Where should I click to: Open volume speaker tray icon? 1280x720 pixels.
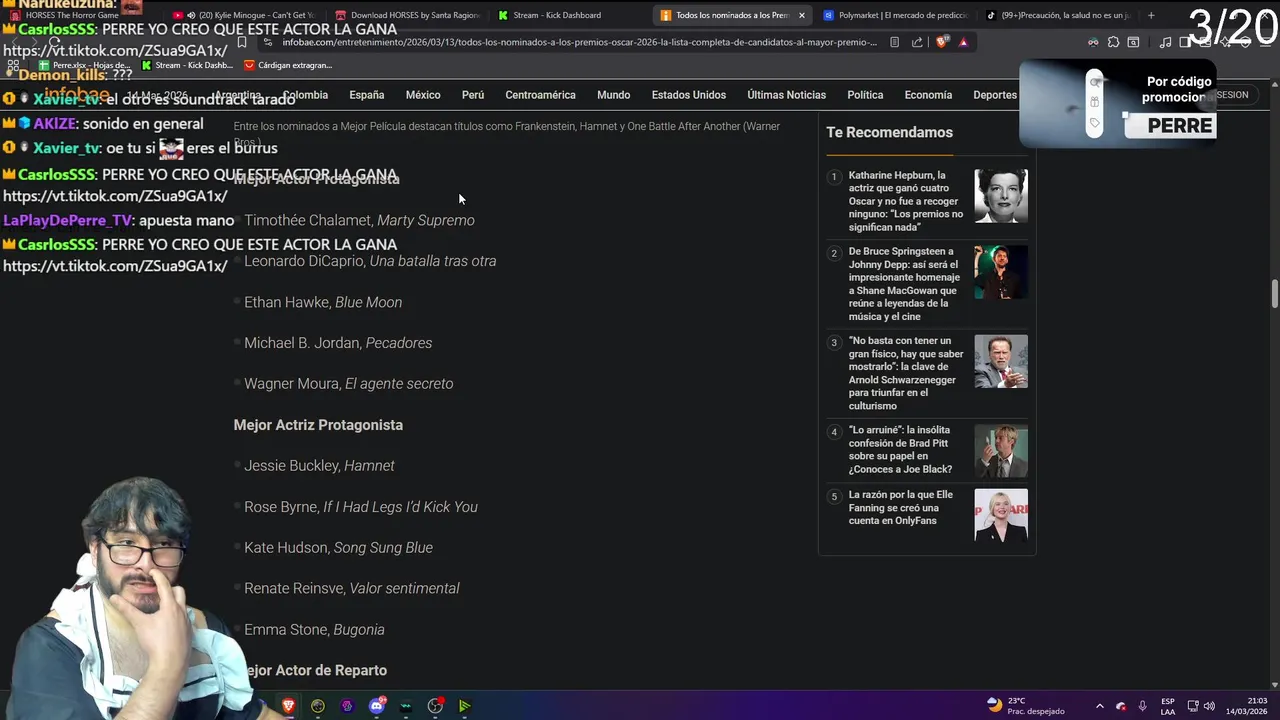[x=1210, y=706]
